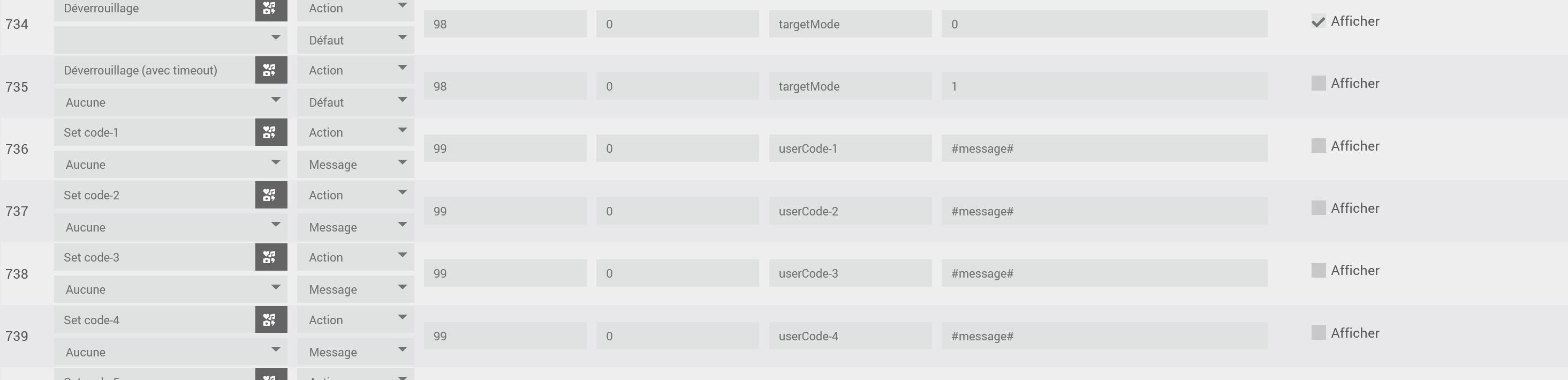The height and width of the screenshot is (380, 1568).
Task: Focus the userCode-1 input field
Action: click(850, 148)
